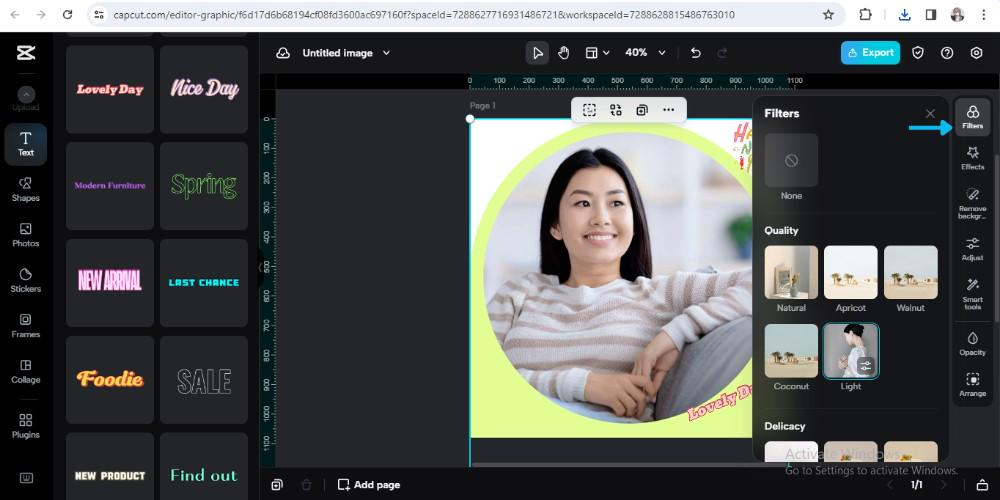Select the Hand pan tool

point(563,53)
